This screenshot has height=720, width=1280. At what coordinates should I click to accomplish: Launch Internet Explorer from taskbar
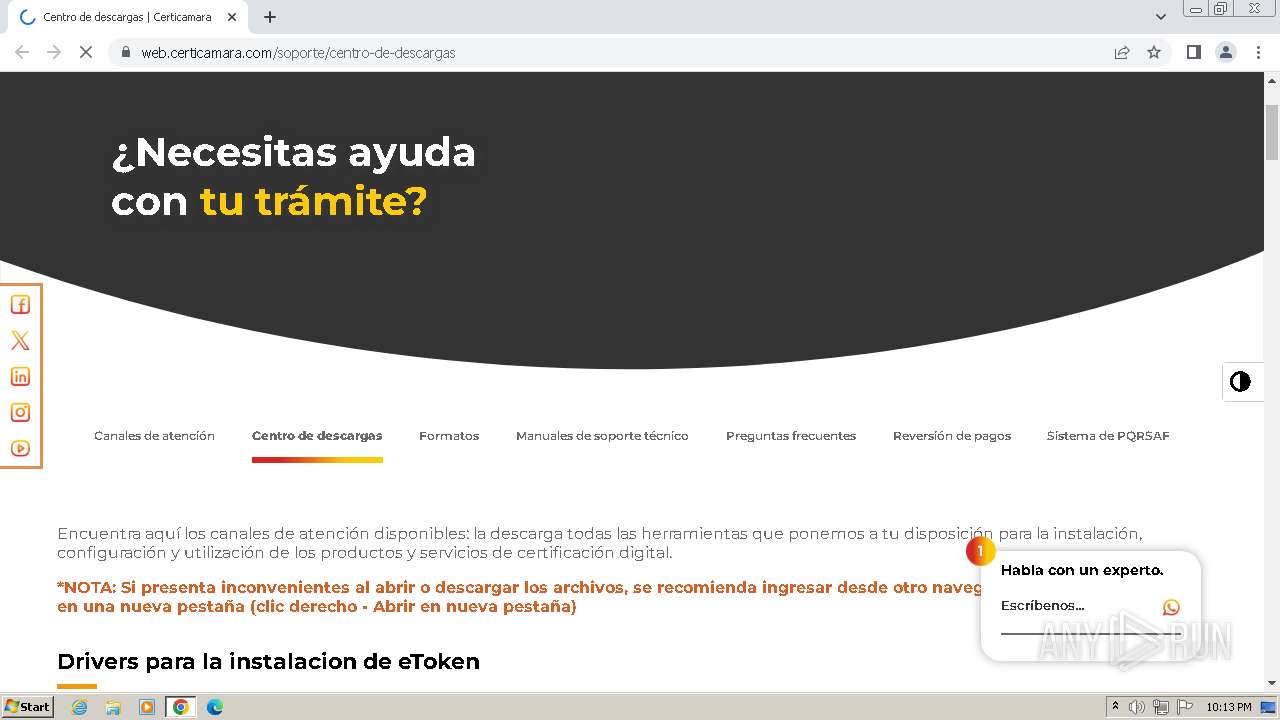pos(79,707)
